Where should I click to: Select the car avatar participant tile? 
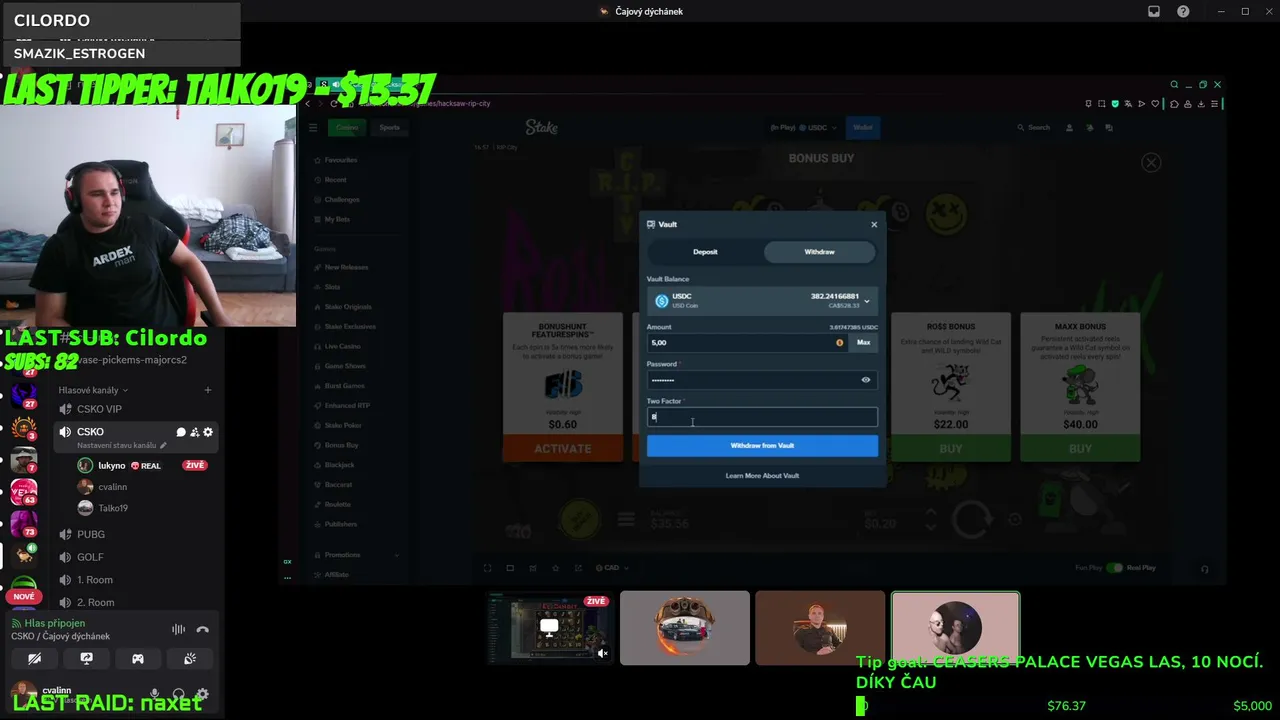click(684, 628)
